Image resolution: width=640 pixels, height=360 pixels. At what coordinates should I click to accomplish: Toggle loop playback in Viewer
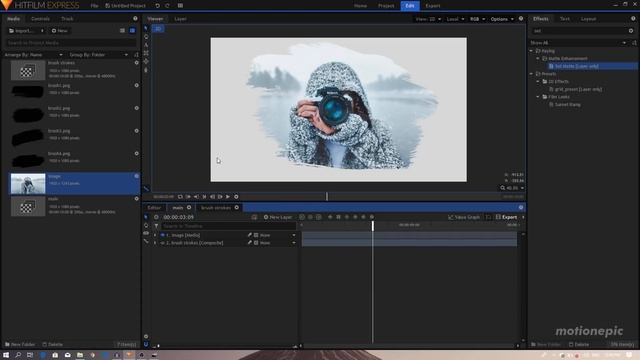click(180, 197)
